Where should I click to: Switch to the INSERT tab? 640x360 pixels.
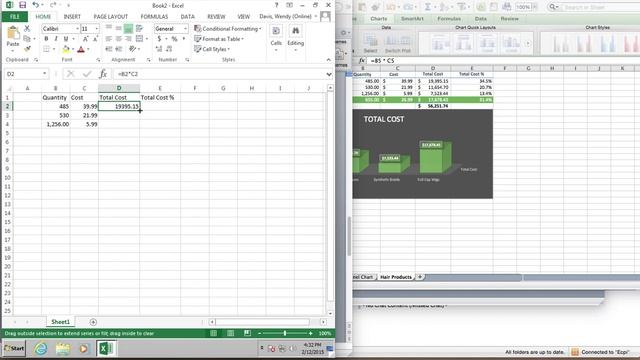(72, 17)
